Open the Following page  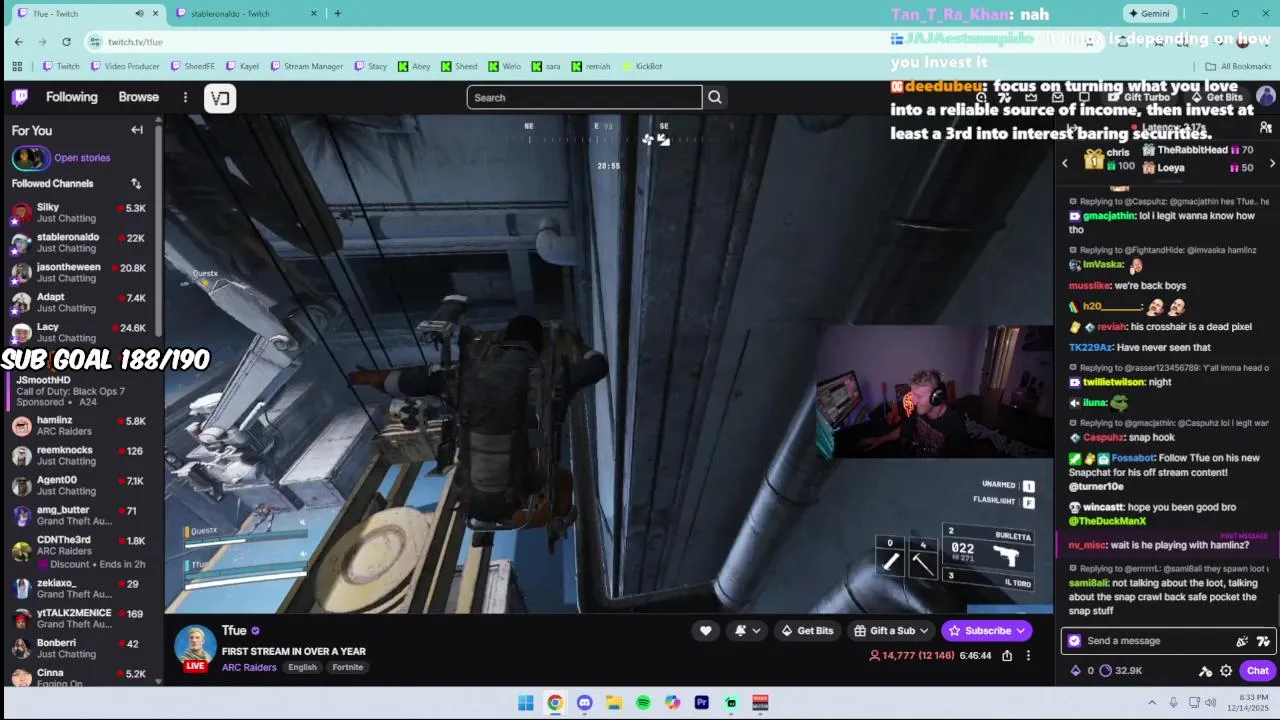pos(72,97)
